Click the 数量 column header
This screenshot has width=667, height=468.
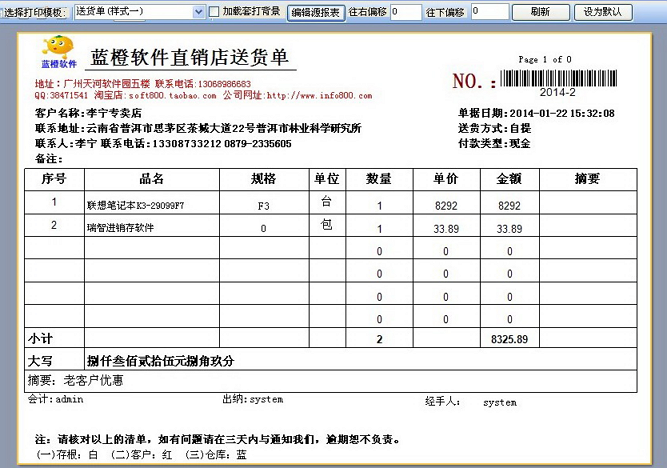[379, 179]
